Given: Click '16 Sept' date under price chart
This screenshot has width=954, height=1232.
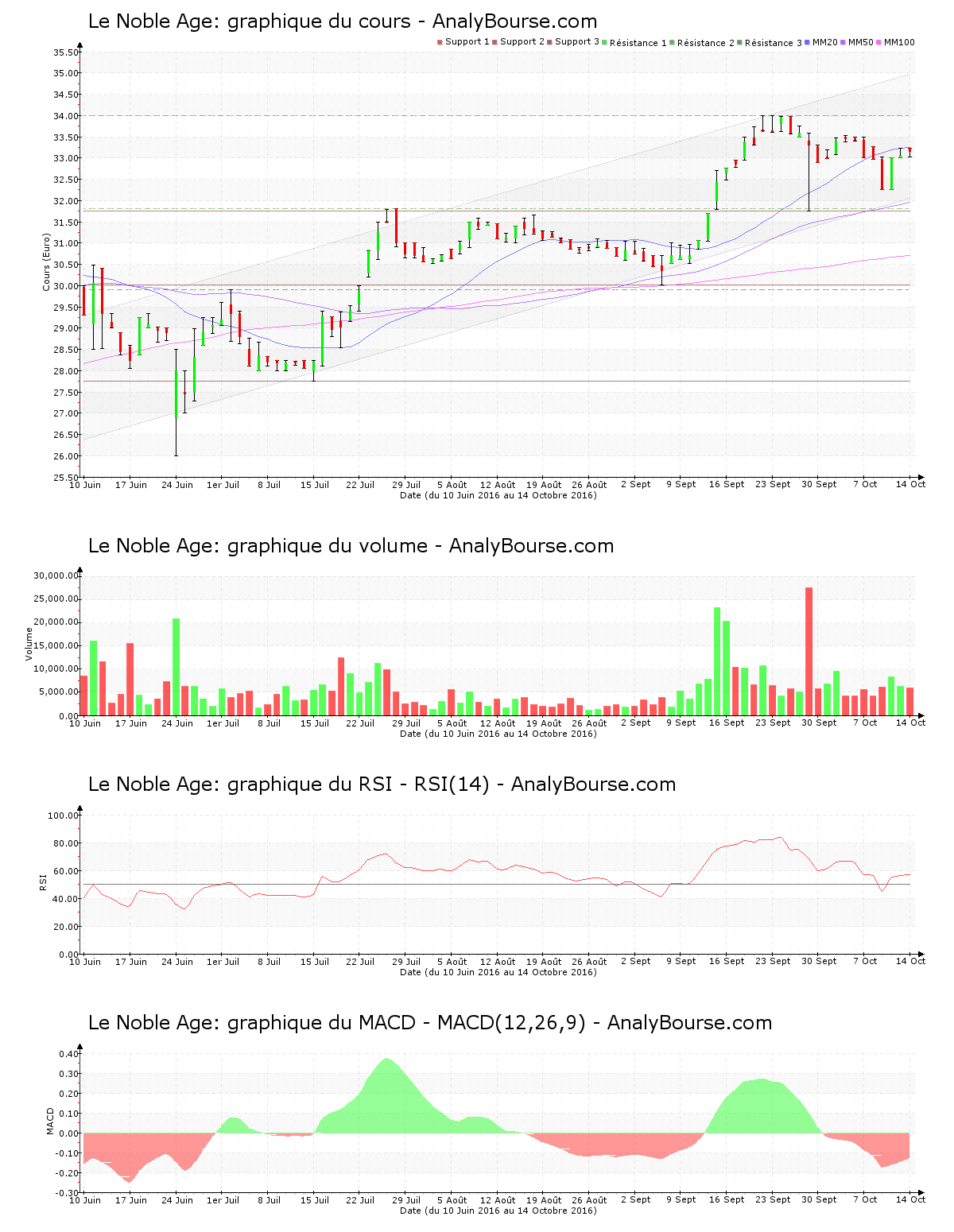Looking at the screenshot, I should point(727,485).
